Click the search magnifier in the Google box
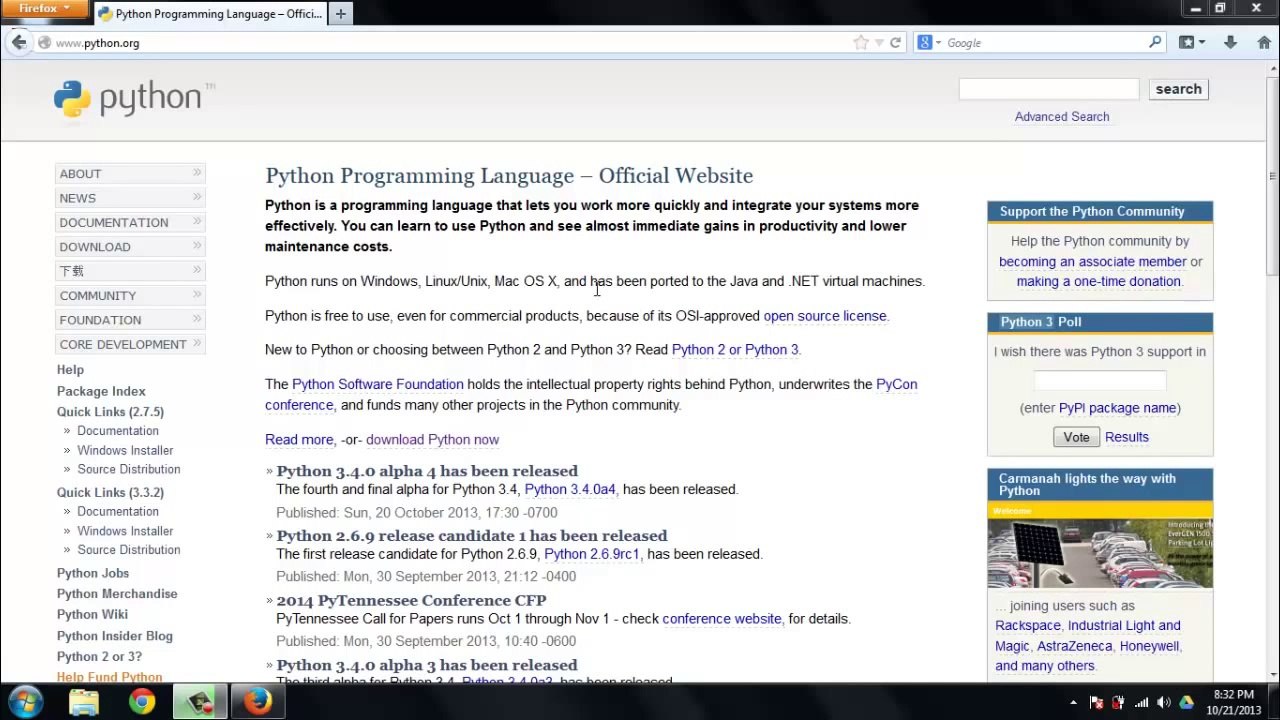This screenshot has width=1280, height=720. coord(1155,42)
